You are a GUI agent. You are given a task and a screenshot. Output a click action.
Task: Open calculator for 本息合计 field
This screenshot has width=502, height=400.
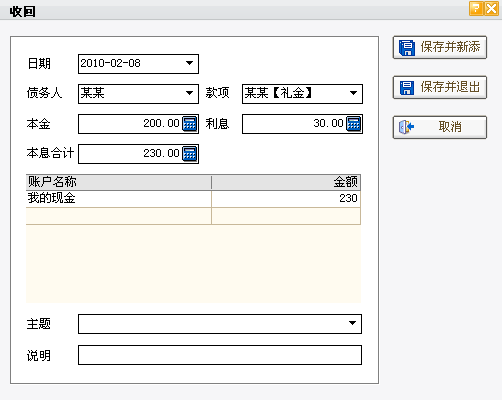click(190, 154)
